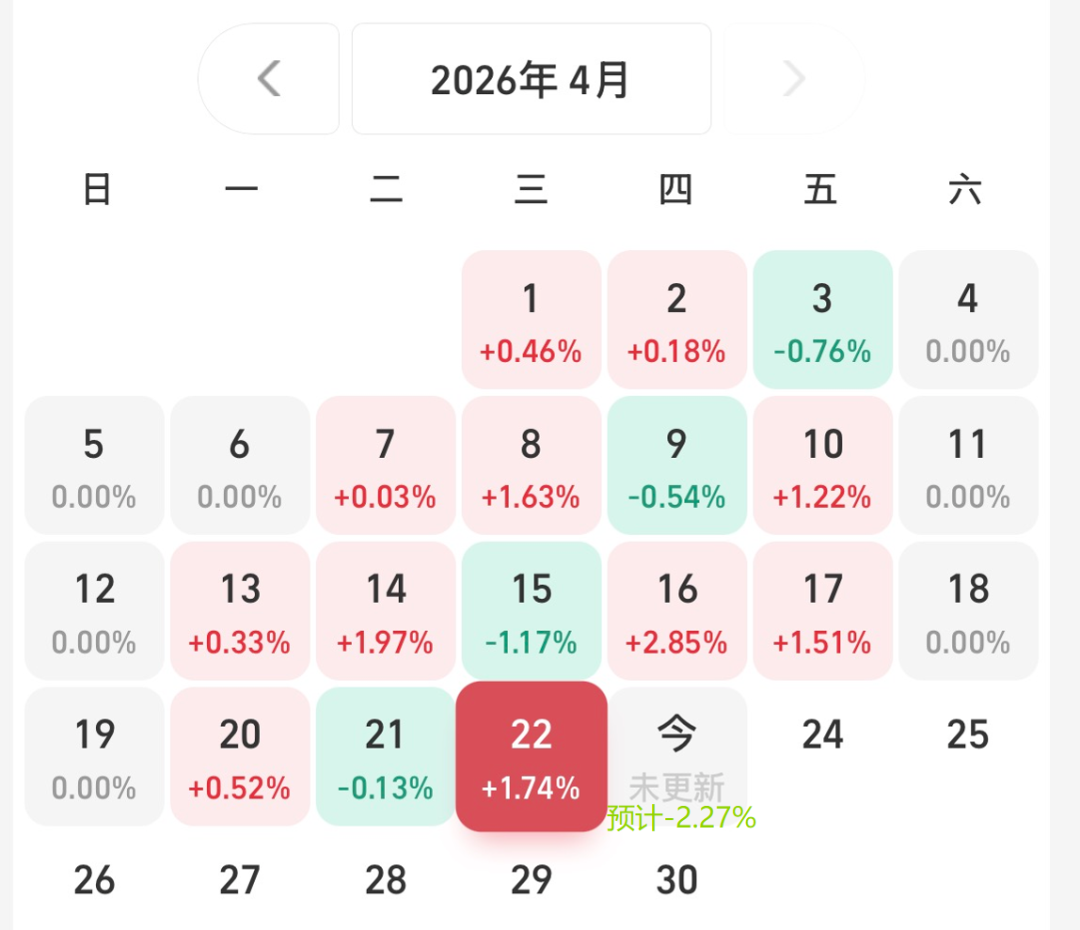This screenshot has height=930, width=1080.
Task: Select April 4 date cell
Action: coord(968,320)
